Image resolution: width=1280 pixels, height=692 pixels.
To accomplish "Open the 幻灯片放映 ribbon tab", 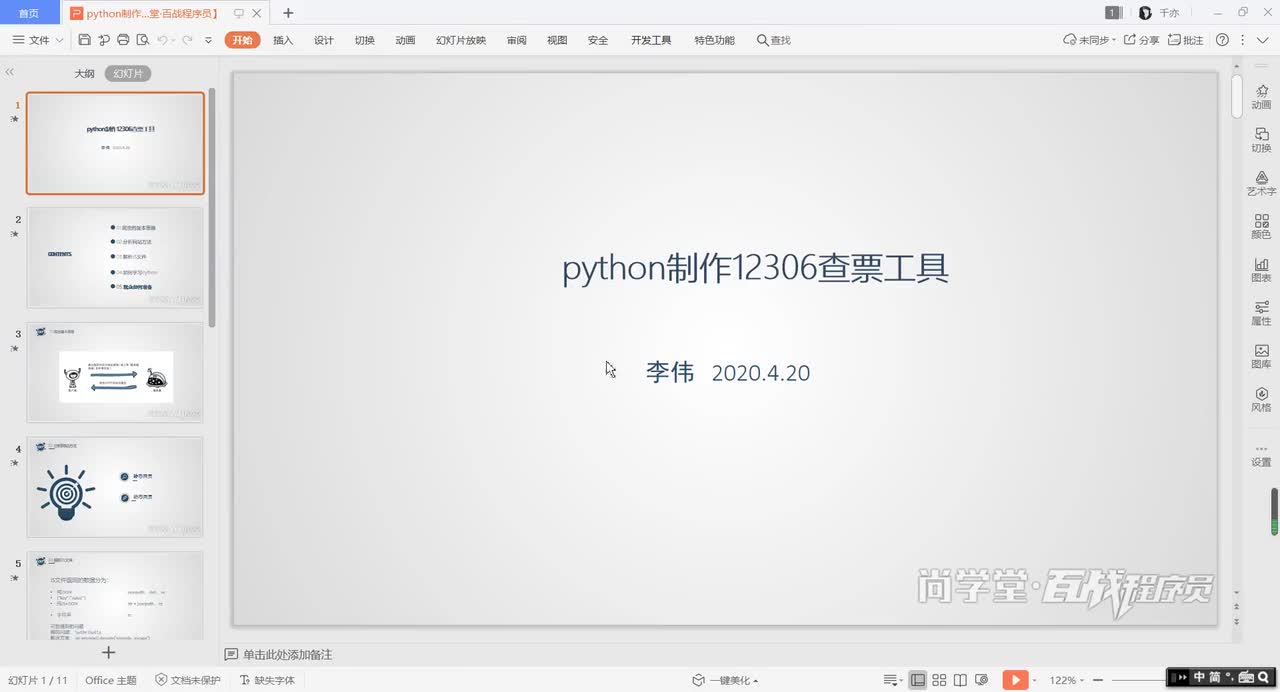I will click(461, 40).
